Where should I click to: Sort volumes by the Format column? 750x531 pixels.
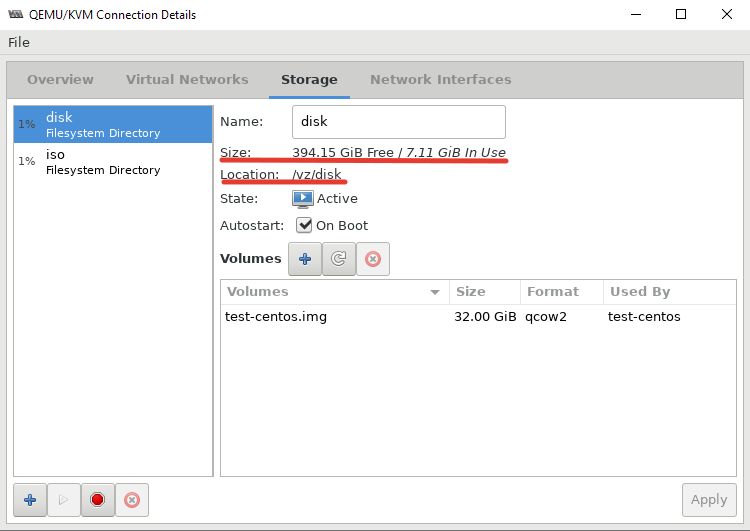562,292
